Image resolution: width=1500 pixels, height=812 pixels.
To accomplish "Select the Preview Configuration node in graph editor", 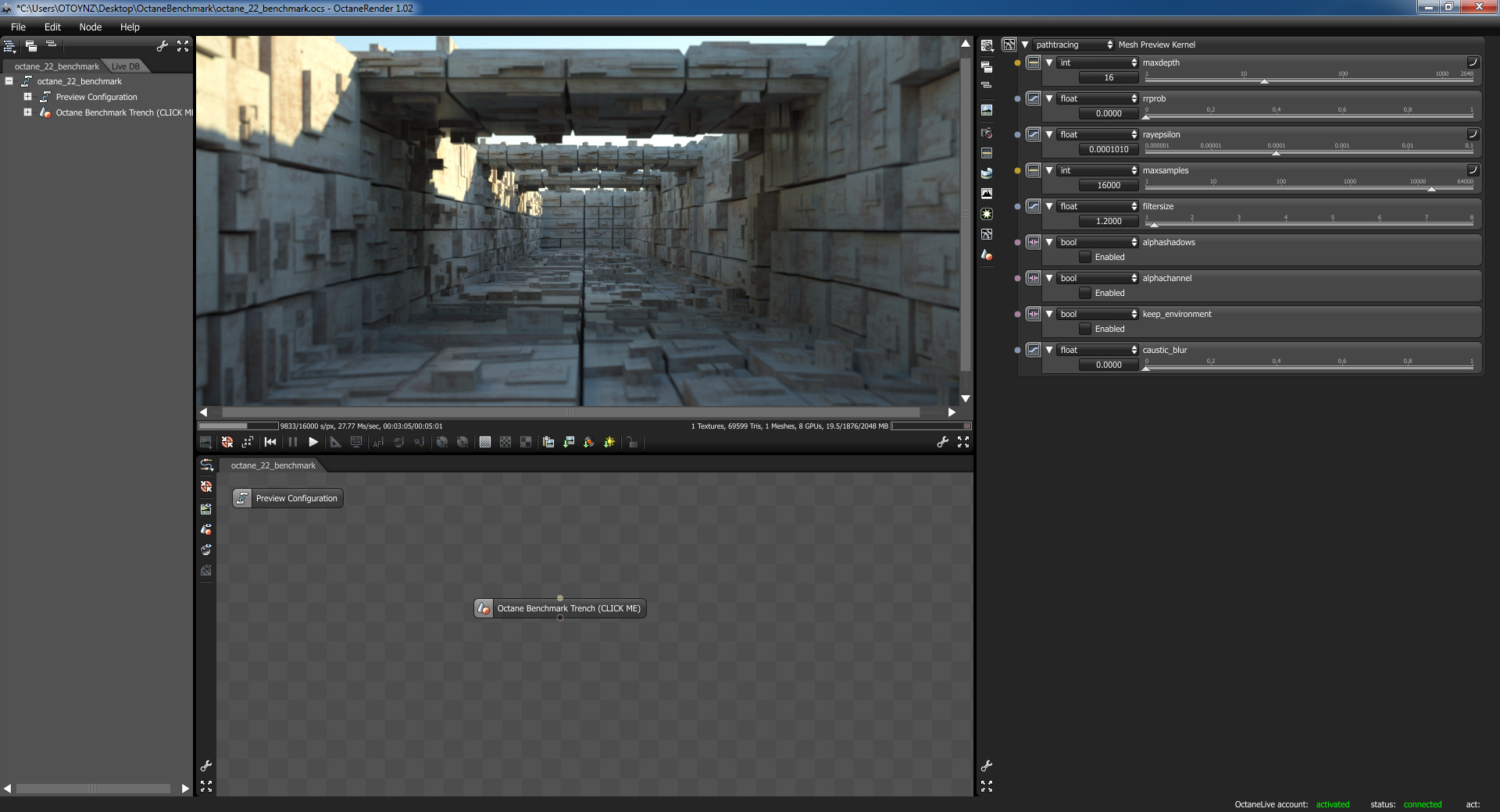I will (287, 498).
